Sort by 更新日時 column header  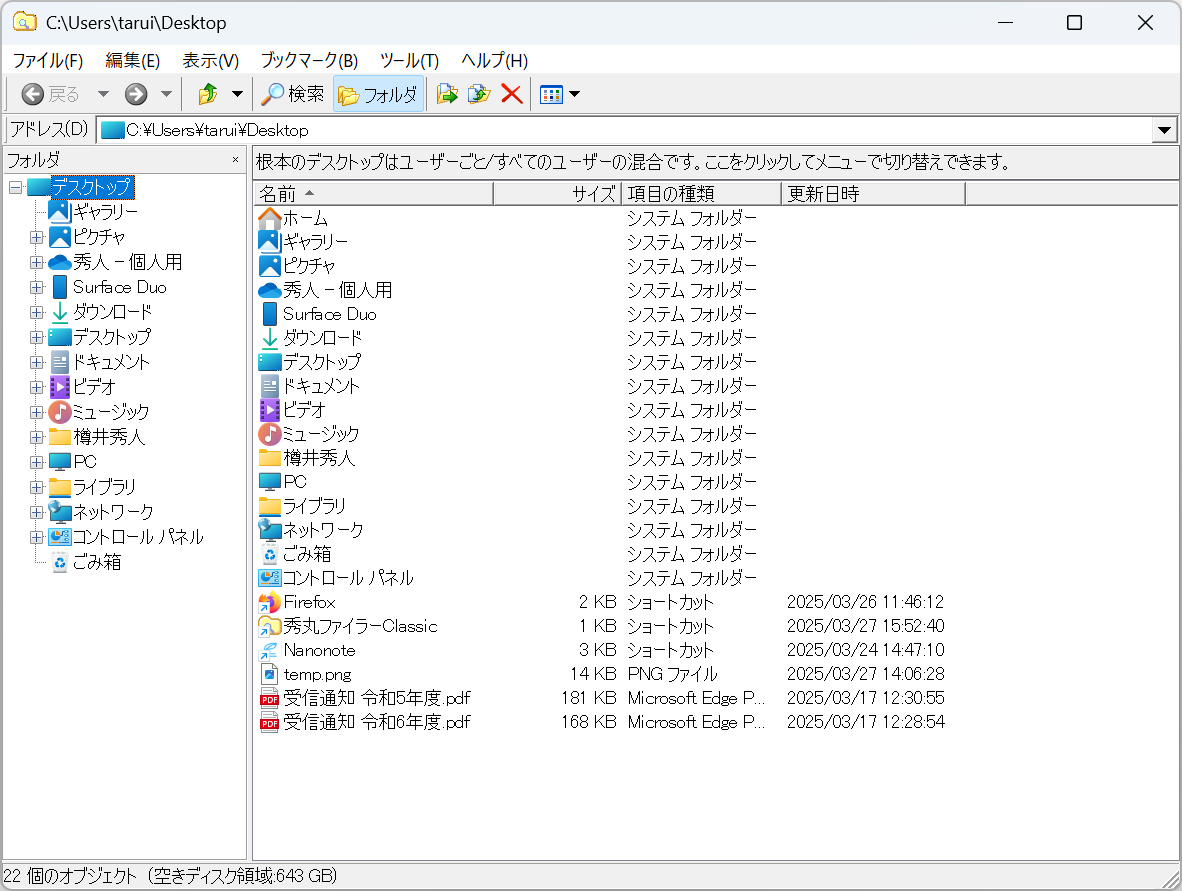point(874,194)
